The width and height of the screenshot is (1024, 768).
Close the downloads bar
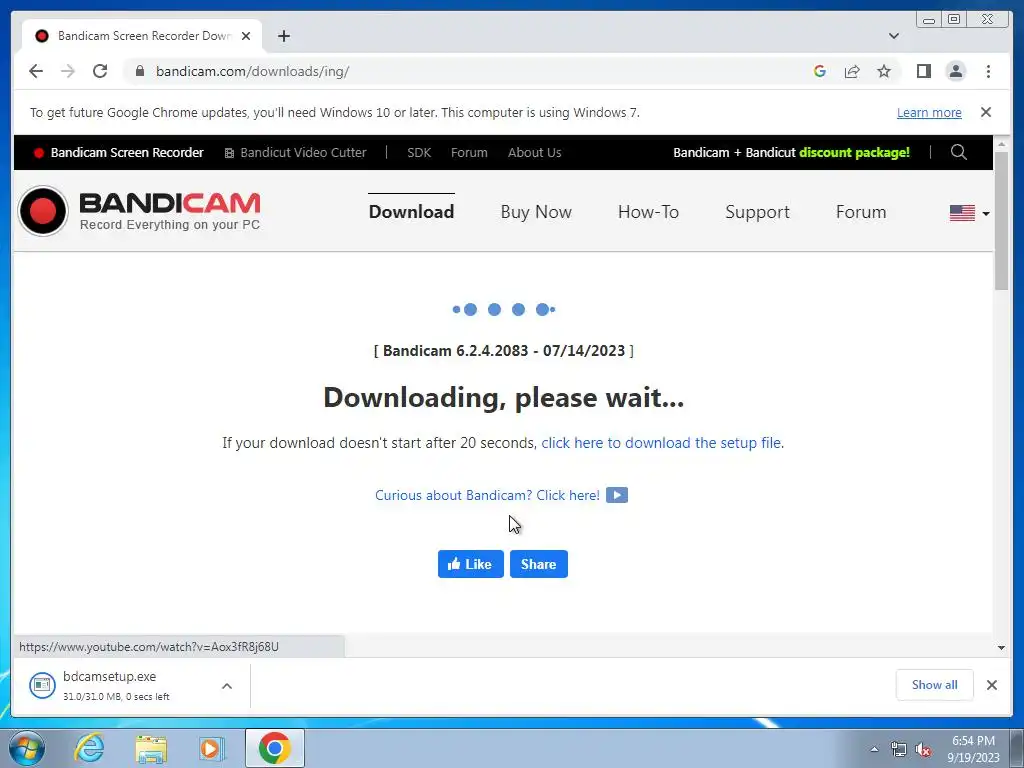pyautogui.click(x=991, y=684)
